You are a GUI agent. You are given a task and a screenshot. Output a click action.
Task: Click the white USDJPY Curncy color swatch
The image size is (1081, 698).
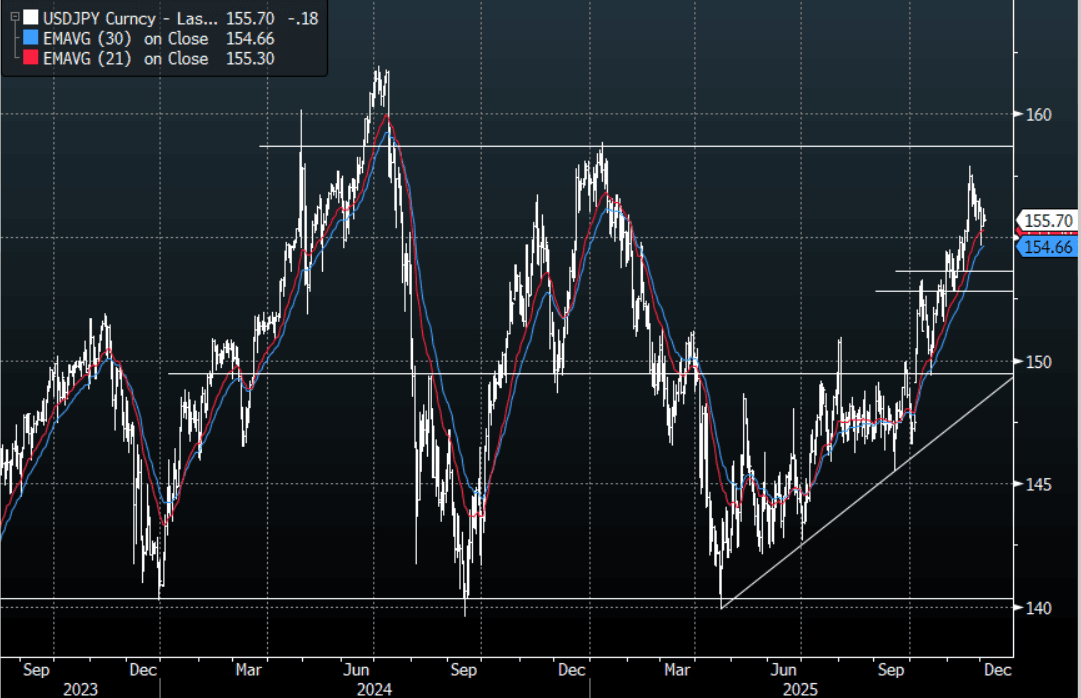pos(31,17)
